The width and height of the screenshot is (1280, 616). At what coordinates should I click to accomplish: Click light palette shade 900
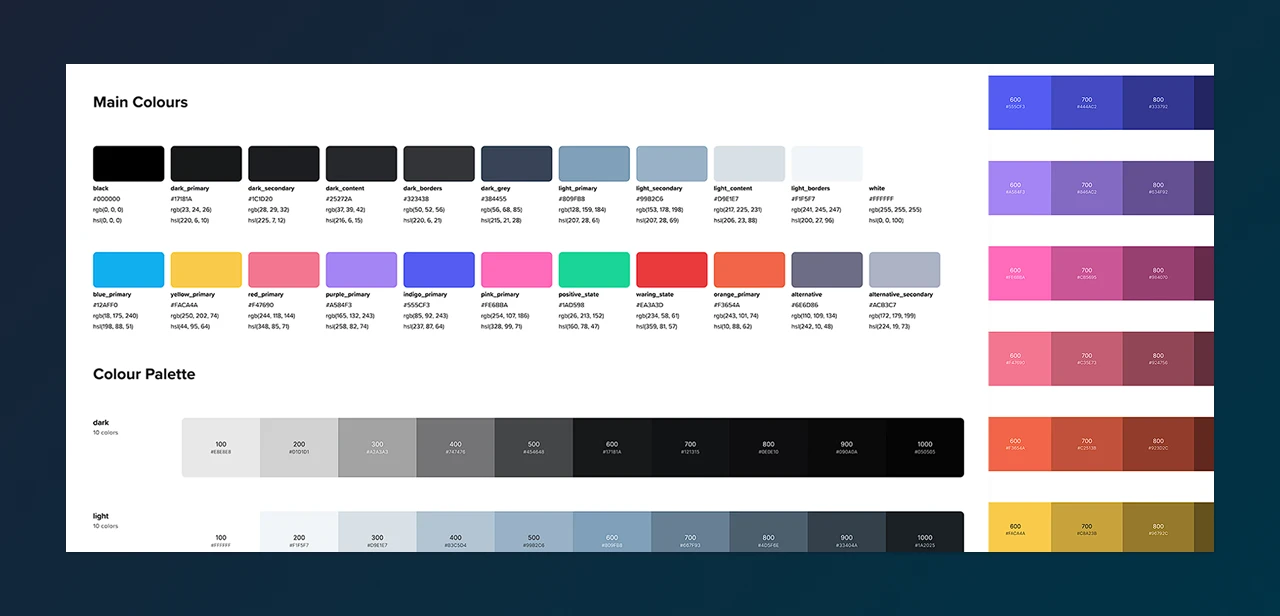click(x=846, y=532)
